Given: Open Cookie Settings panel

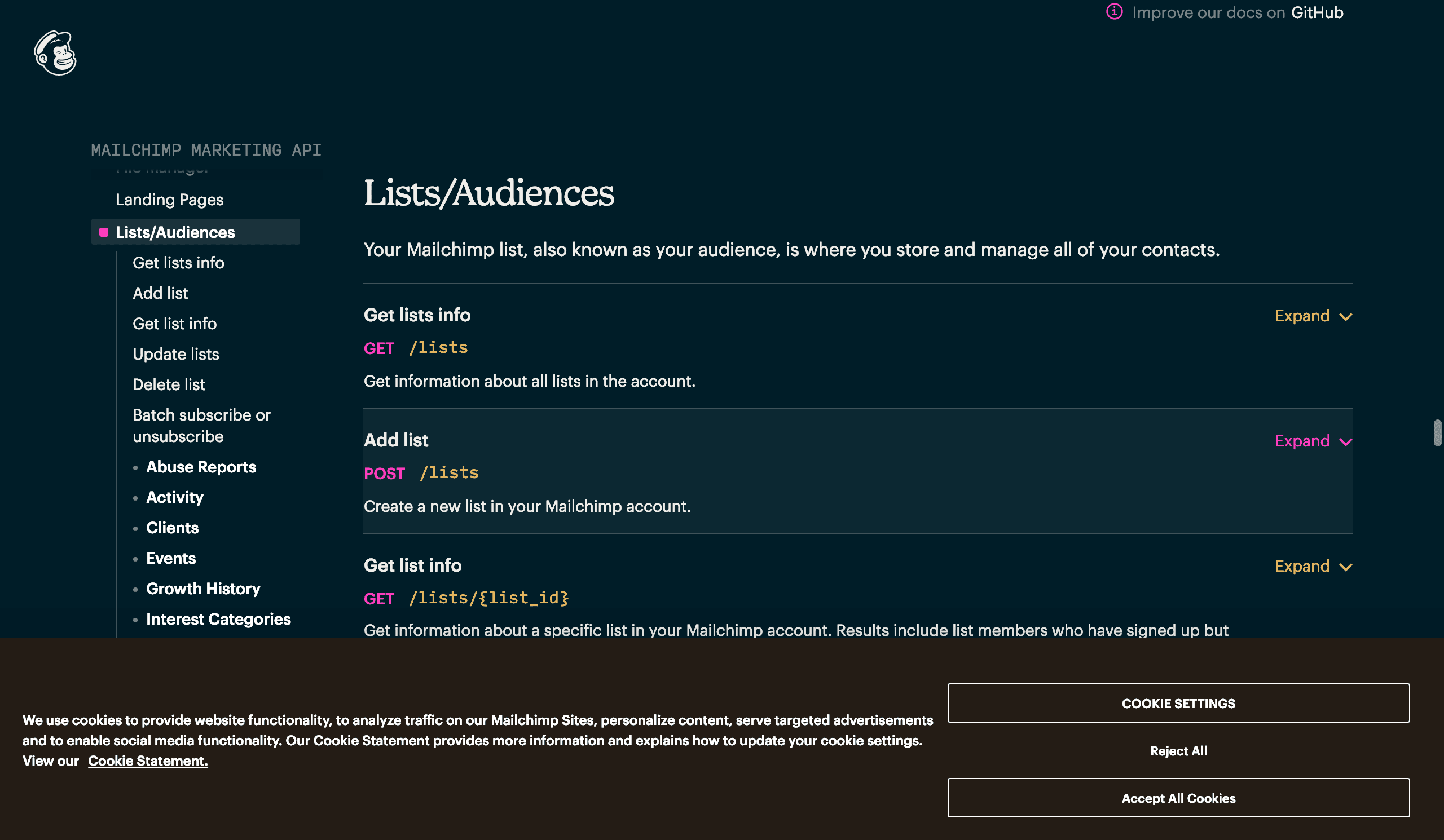Looking at the screenshot, I should 1178,702.
